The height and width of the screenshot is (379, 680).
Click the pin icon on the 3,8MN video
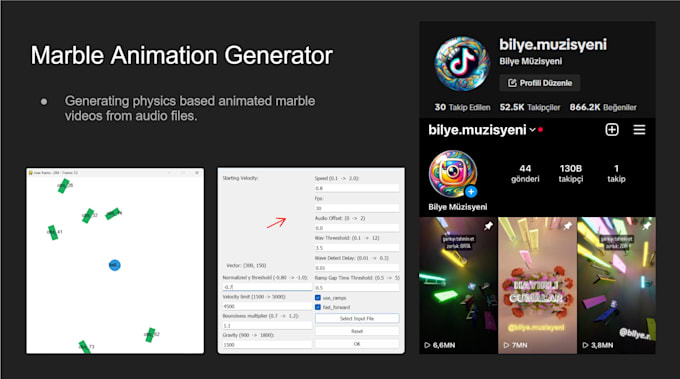pos(647,226)
